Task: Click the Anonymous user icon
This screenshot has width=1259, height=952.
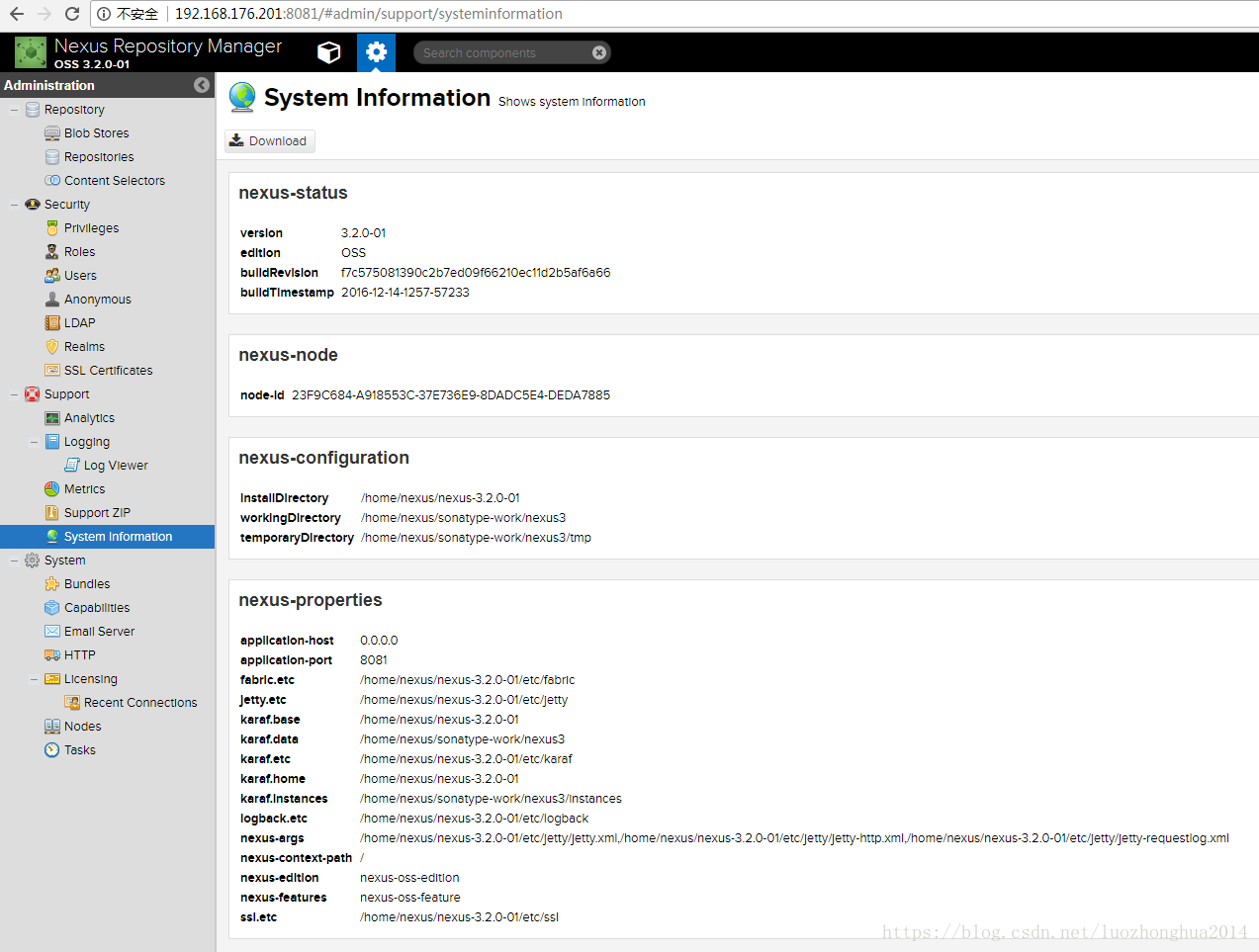Action: (x=52, y=300)
